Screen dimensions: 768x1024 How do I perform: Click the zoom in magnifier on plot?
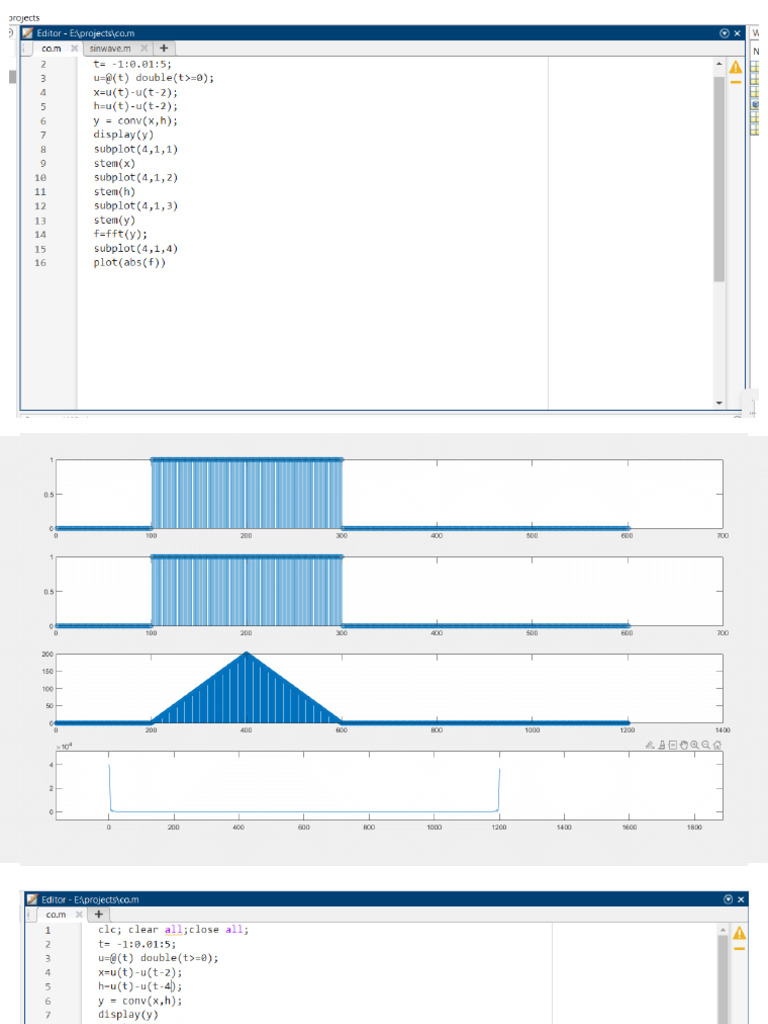click(x=695, y=745)
